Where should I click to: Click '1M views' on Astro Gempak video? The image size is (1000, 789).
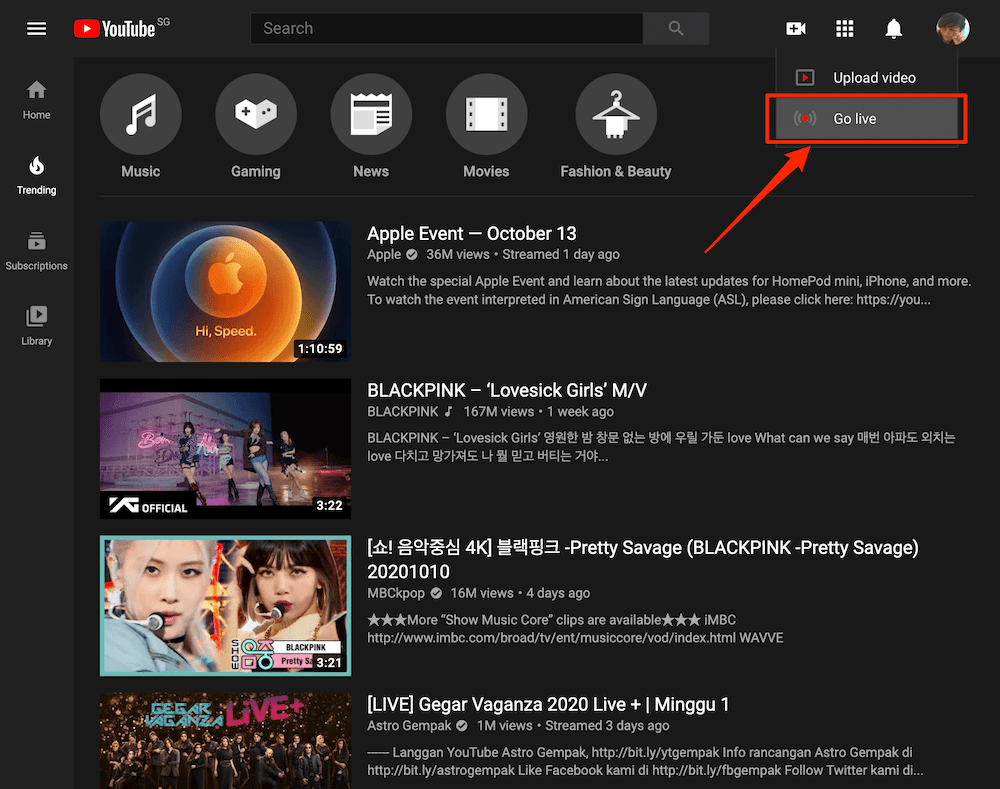(504, 726)
